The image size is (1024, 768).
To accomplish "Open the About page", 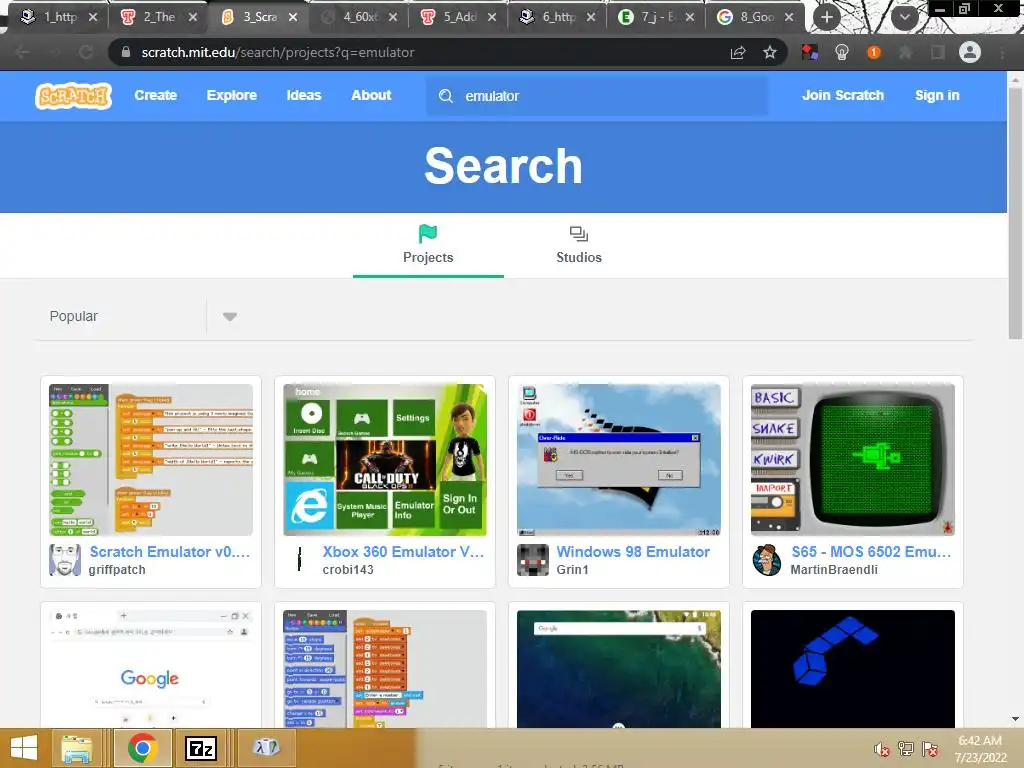I will 371,95.
